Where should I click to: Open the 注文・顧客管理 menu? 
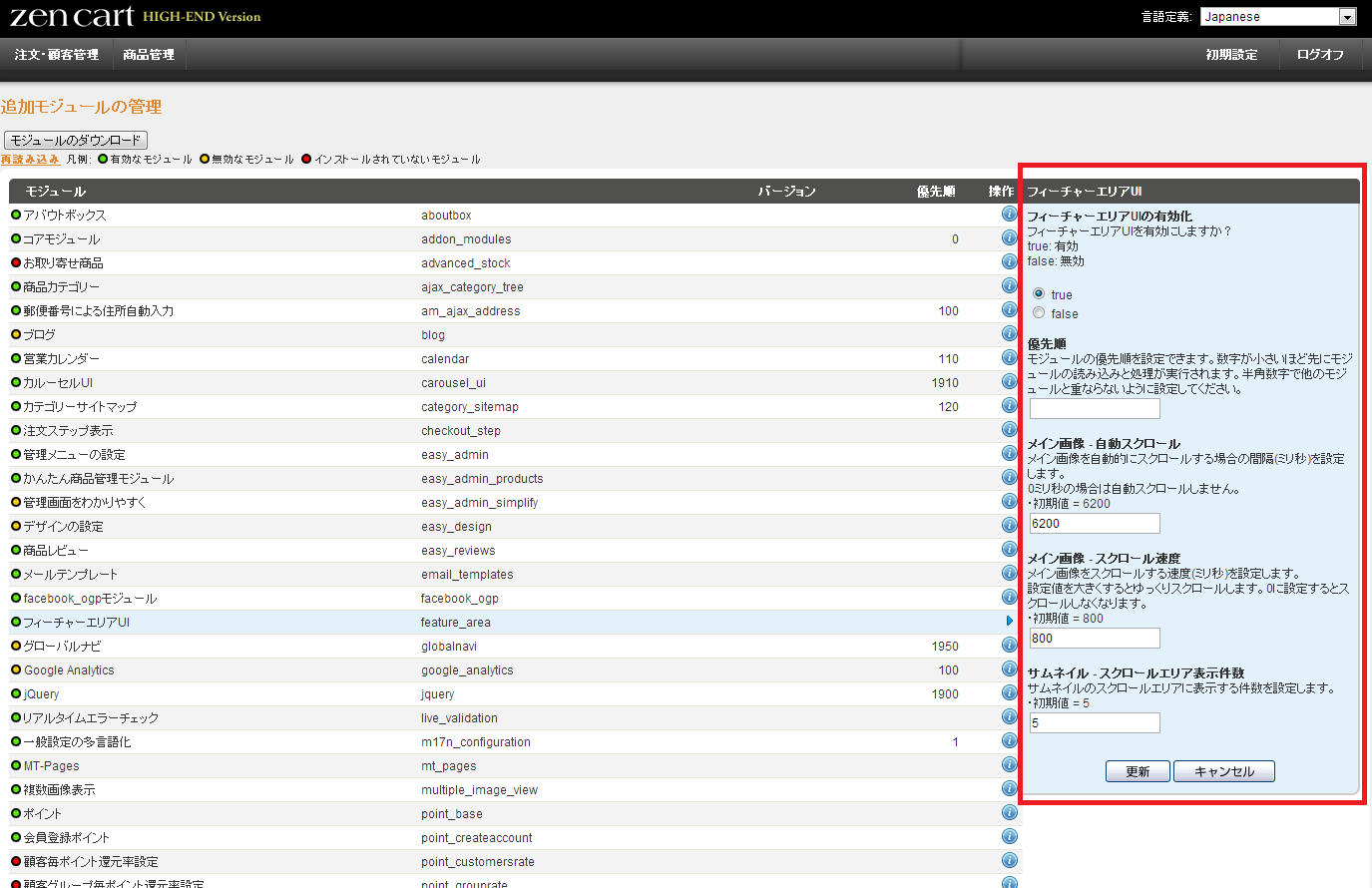(57, 55)
